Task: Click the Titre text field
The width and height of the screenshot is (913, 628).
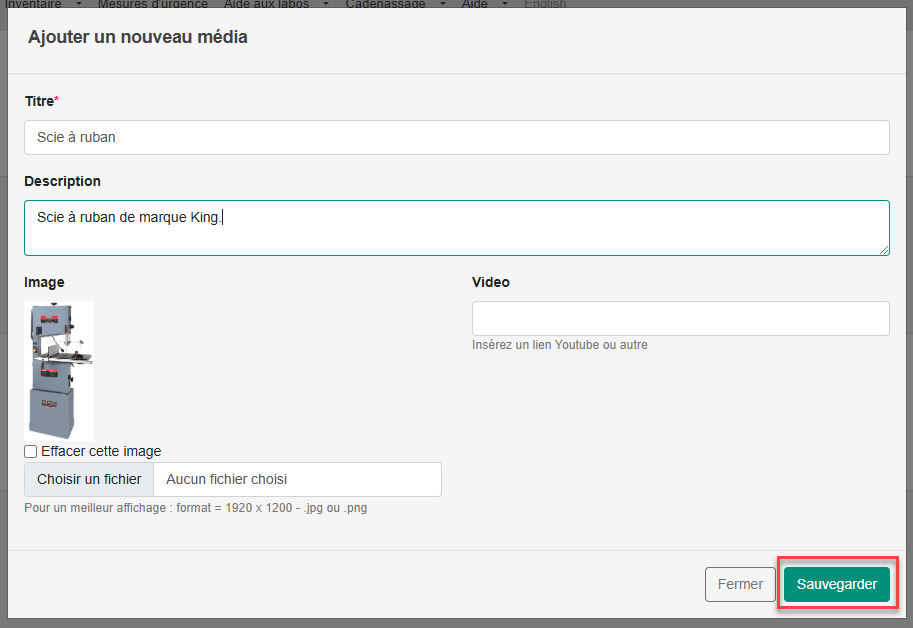Action: 456,138
